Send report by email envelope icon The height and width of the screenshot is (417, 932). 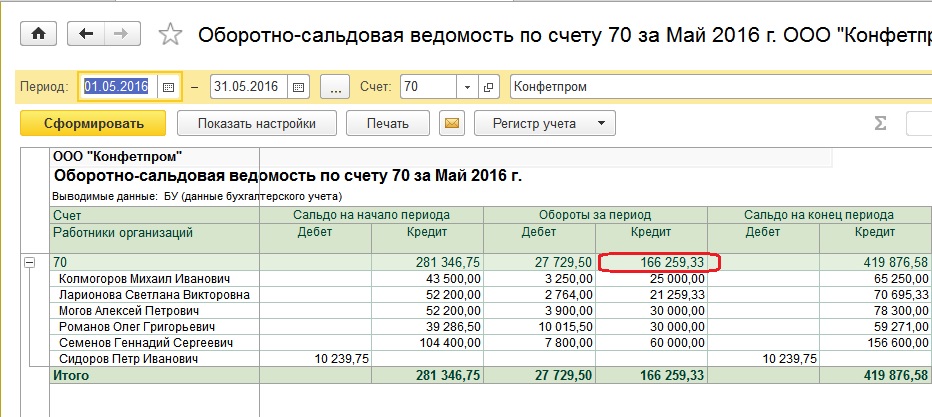tap(452, 124)
